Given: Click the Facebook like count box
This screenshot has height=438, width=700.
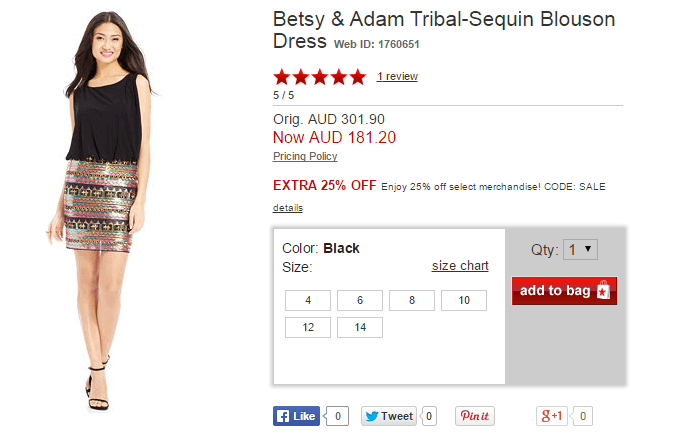Looking at the screenshot, I should click(x=338, y=416).
